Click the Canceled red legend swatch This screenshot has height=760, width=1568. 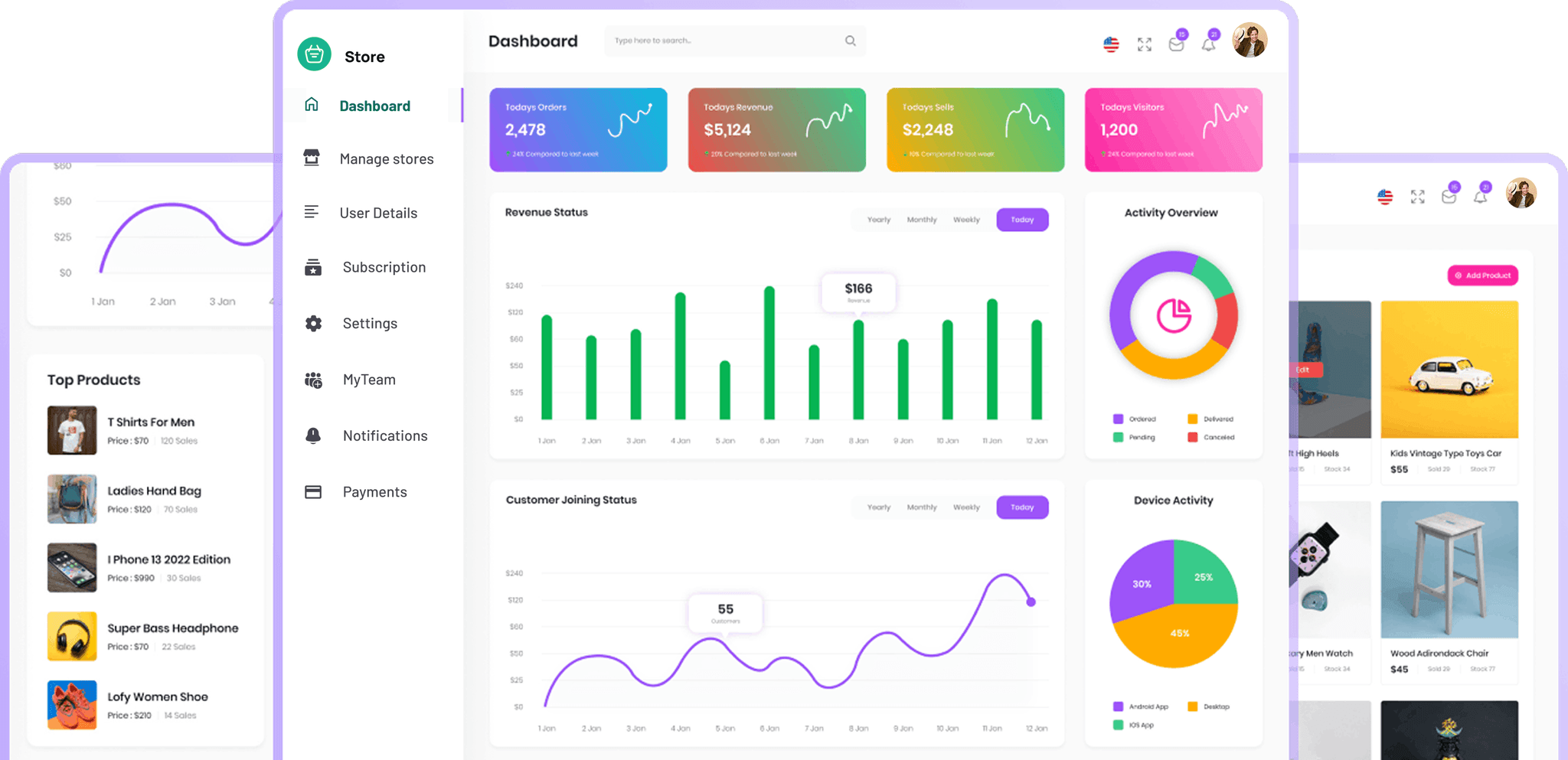(1192, 437)
